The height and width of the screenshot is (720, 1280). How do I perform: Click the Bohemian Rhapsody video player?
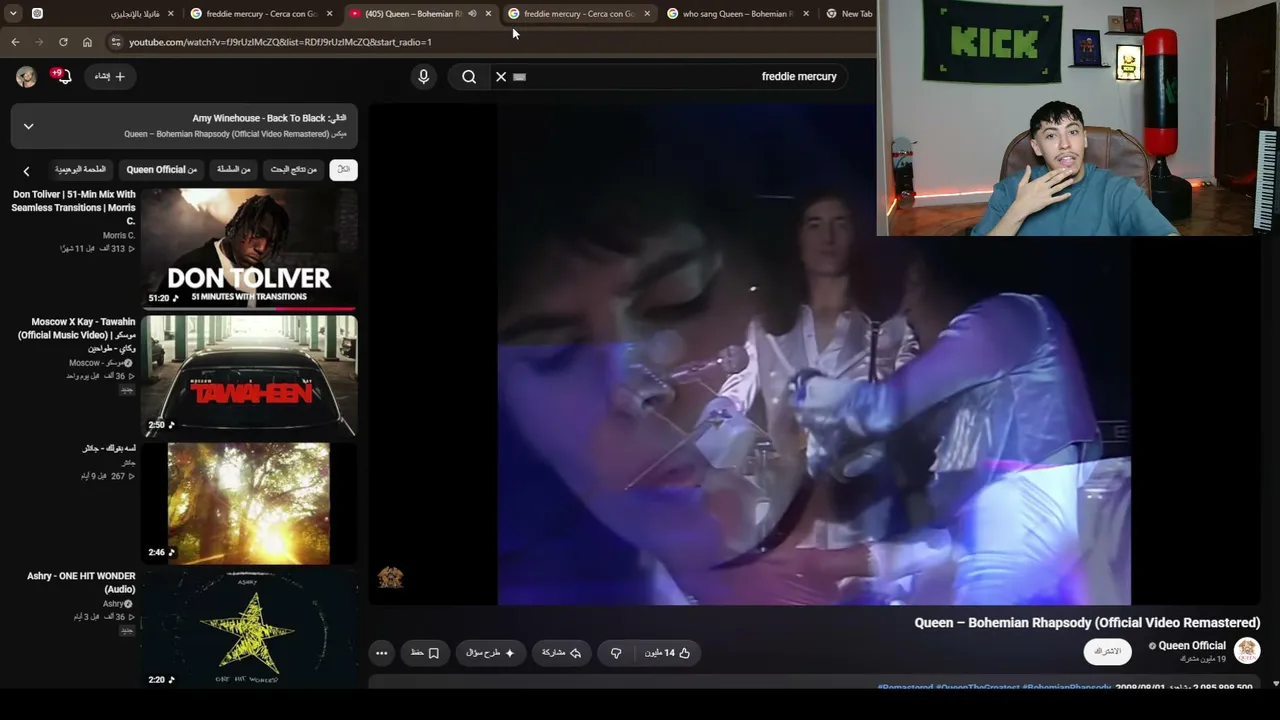[x=814, y=354]
